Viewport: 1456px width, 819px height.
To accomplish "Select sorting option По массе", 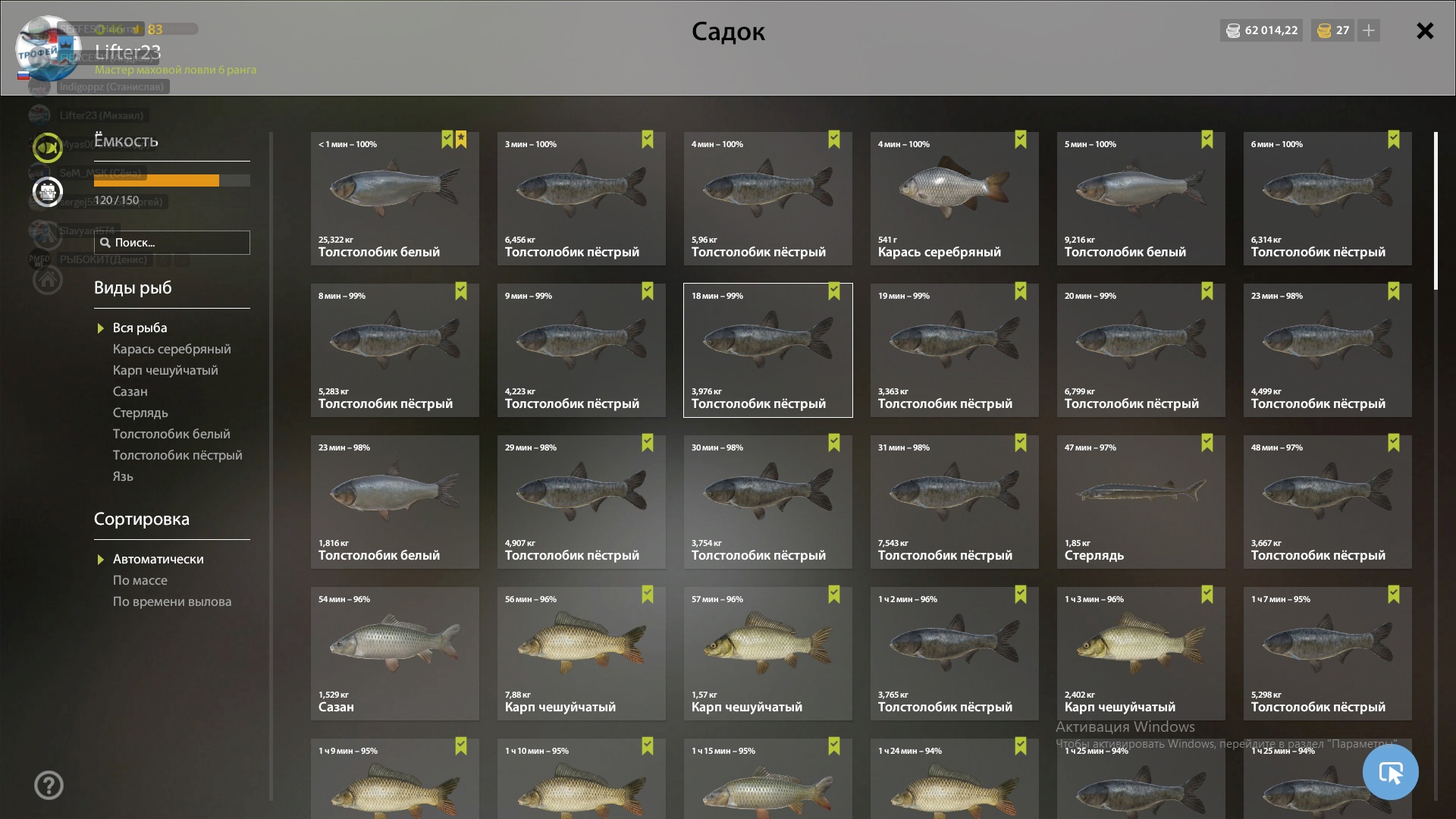I will (140, 580).
